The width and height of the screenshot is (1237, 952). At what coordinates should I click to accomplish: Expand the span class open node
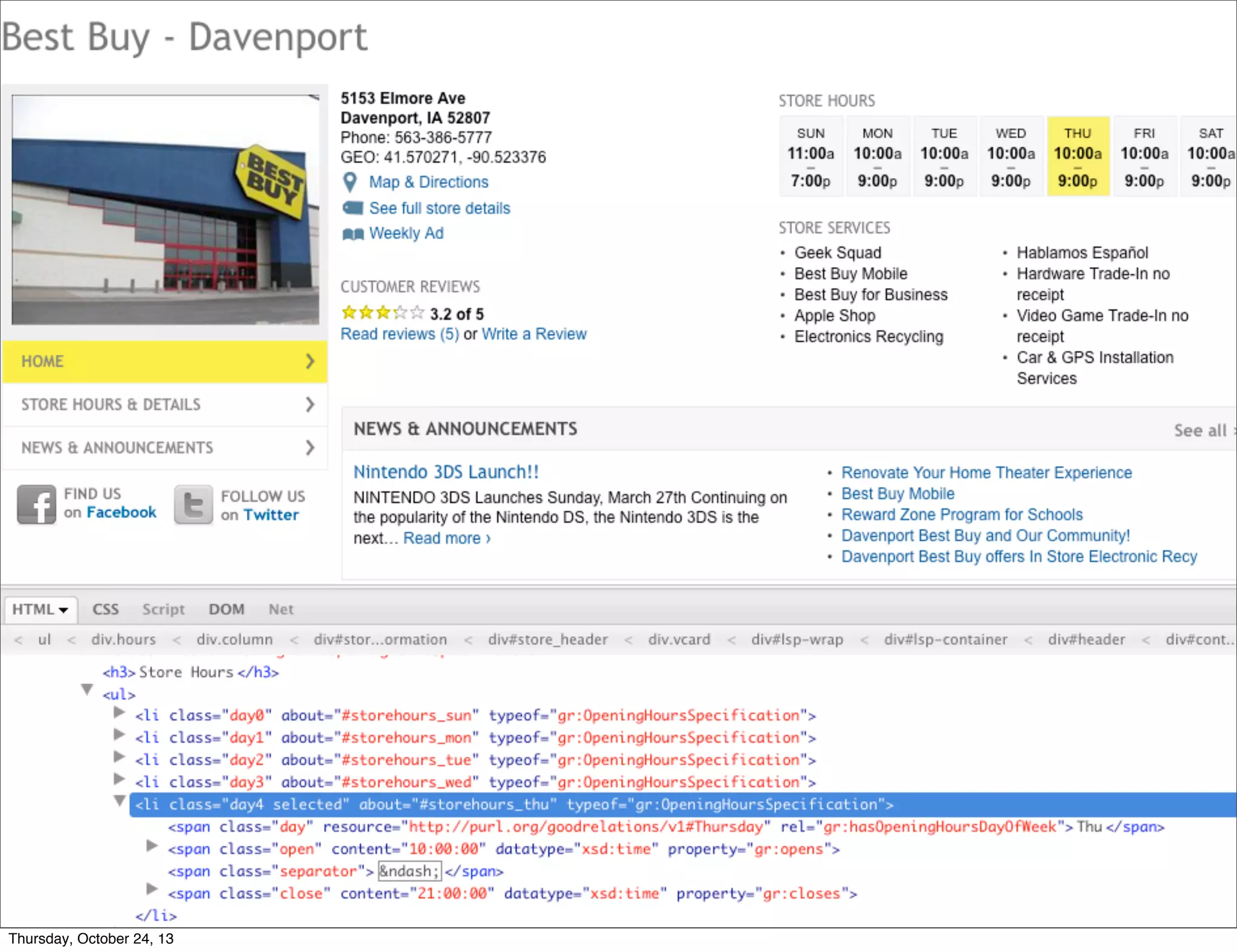coord(152,846)
